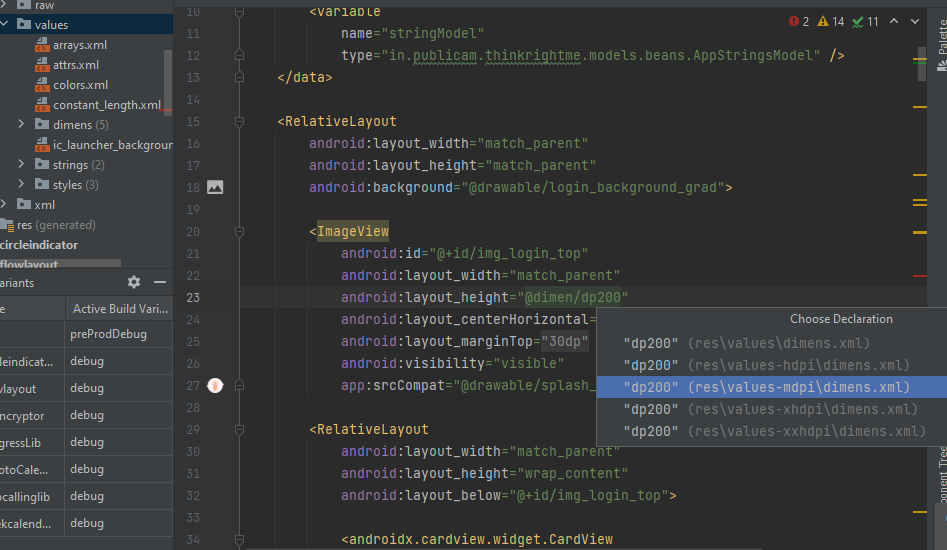The width and height of the screenshot is (947, 550).
Task: Fold the ImageView tag at line 20
Action: 240,231
